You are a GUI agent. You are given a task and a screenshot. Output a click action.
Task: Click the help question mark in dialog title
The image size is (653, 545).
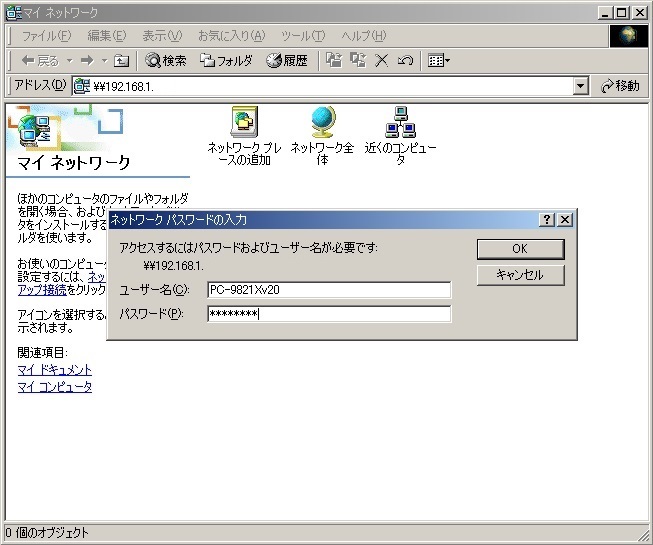547,219
